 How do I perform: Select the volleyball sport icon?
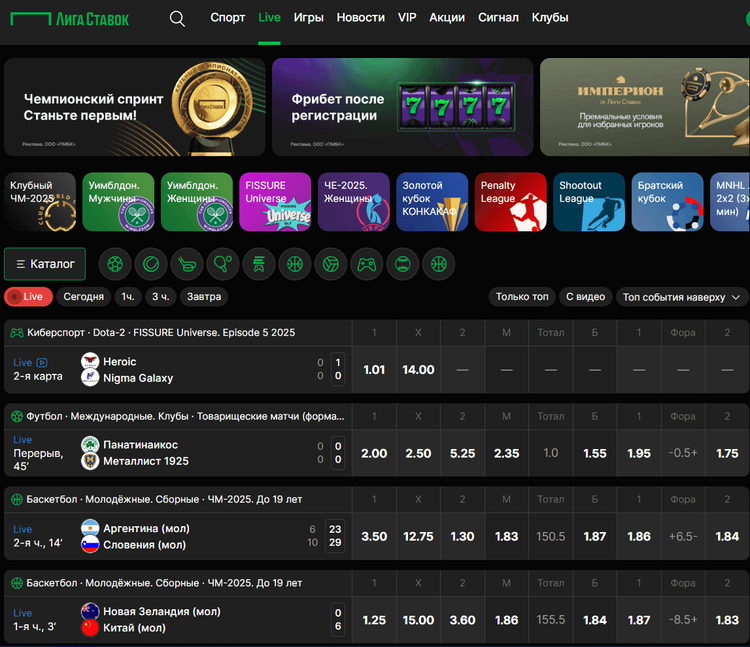click(x=331, y=265)
